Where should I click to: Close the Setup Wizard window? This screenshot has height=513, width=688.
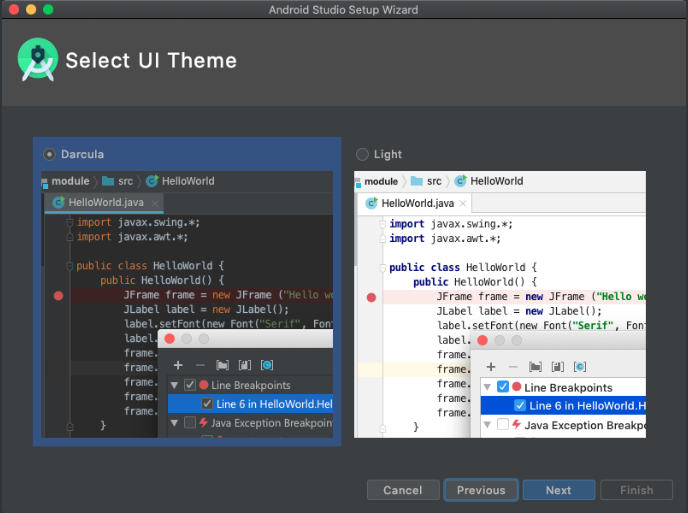click(14, 9)
